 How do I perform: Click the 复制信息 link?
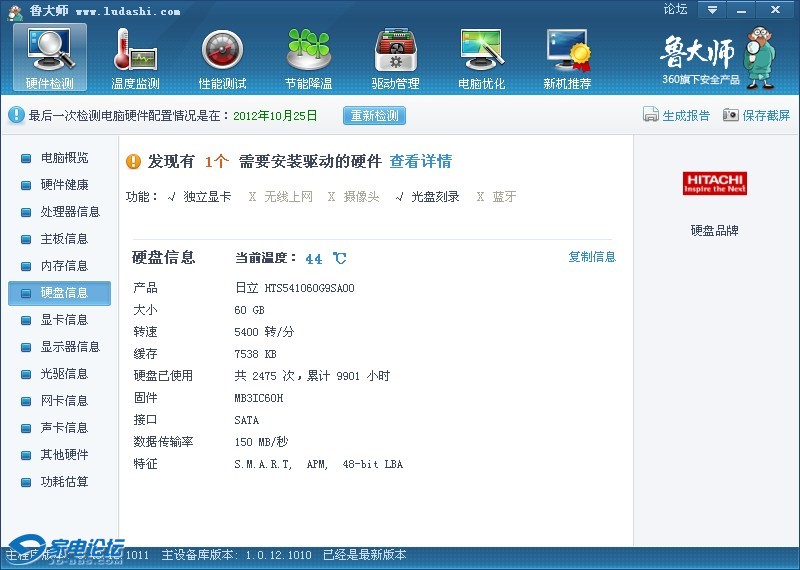click(592, 257)
